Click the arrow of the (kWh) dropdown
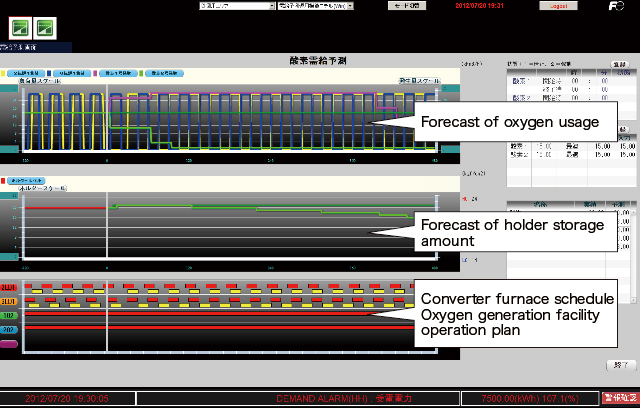Screen dimensions: 640x408 pyautogui.click(x=351, y=6)
